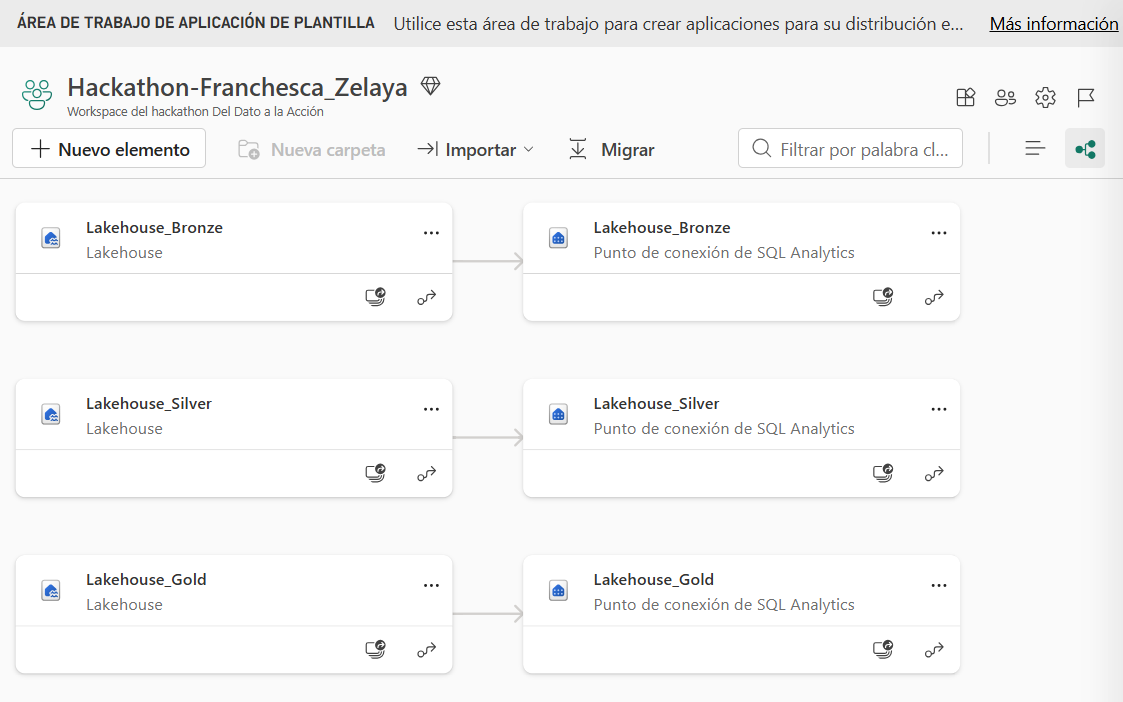Screen dimensions: 1123x702
Task: Click the flag icon in the header
Action: [1086, 97]
